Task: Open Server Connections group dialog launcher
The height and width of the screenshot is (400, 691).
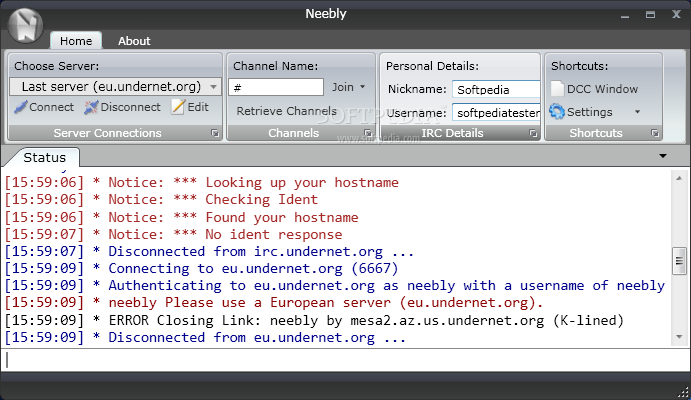Action: (x=215, y=133)
